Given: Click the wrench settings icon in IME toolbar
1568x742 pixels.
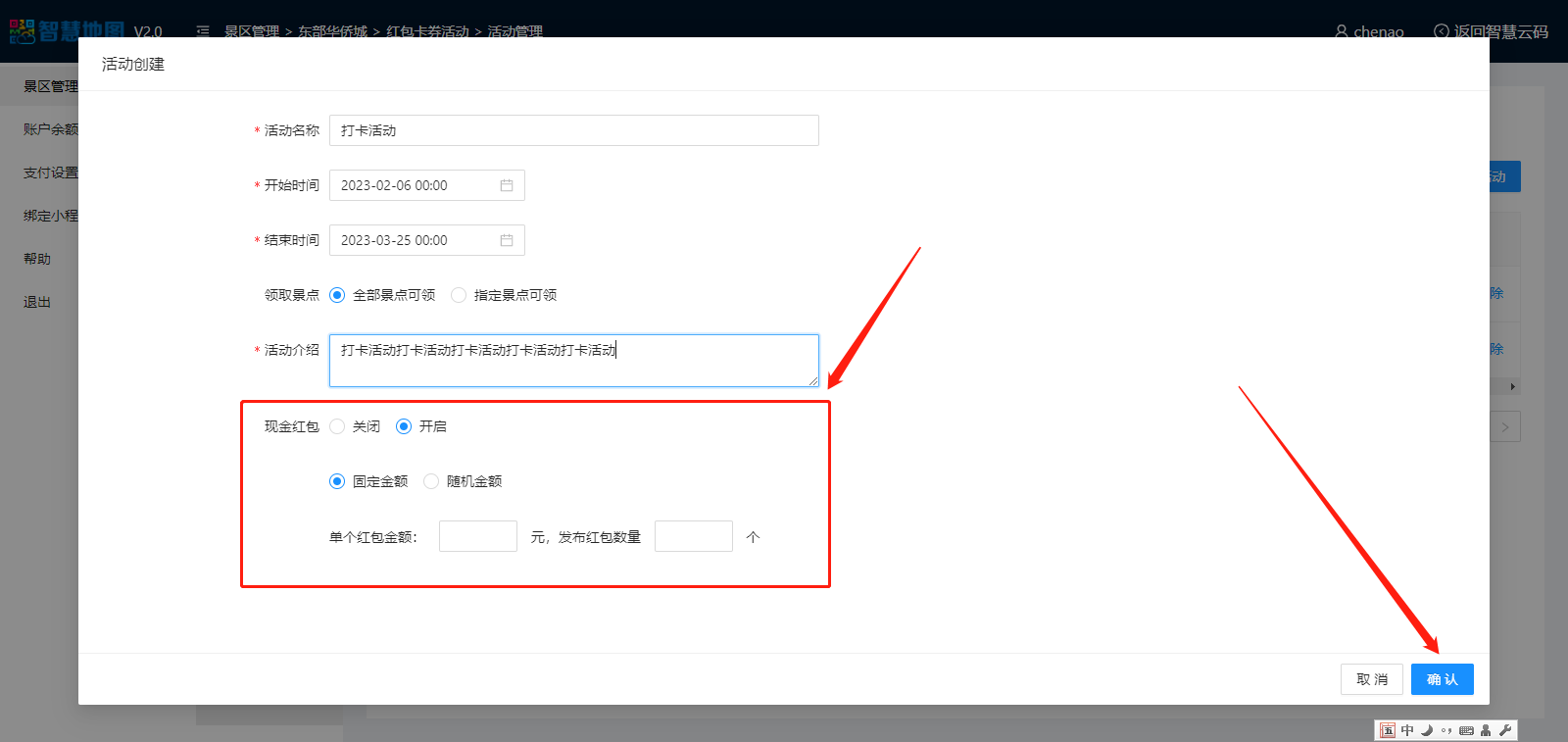Looking at the screenshot, I should [x=1505, y=730].
